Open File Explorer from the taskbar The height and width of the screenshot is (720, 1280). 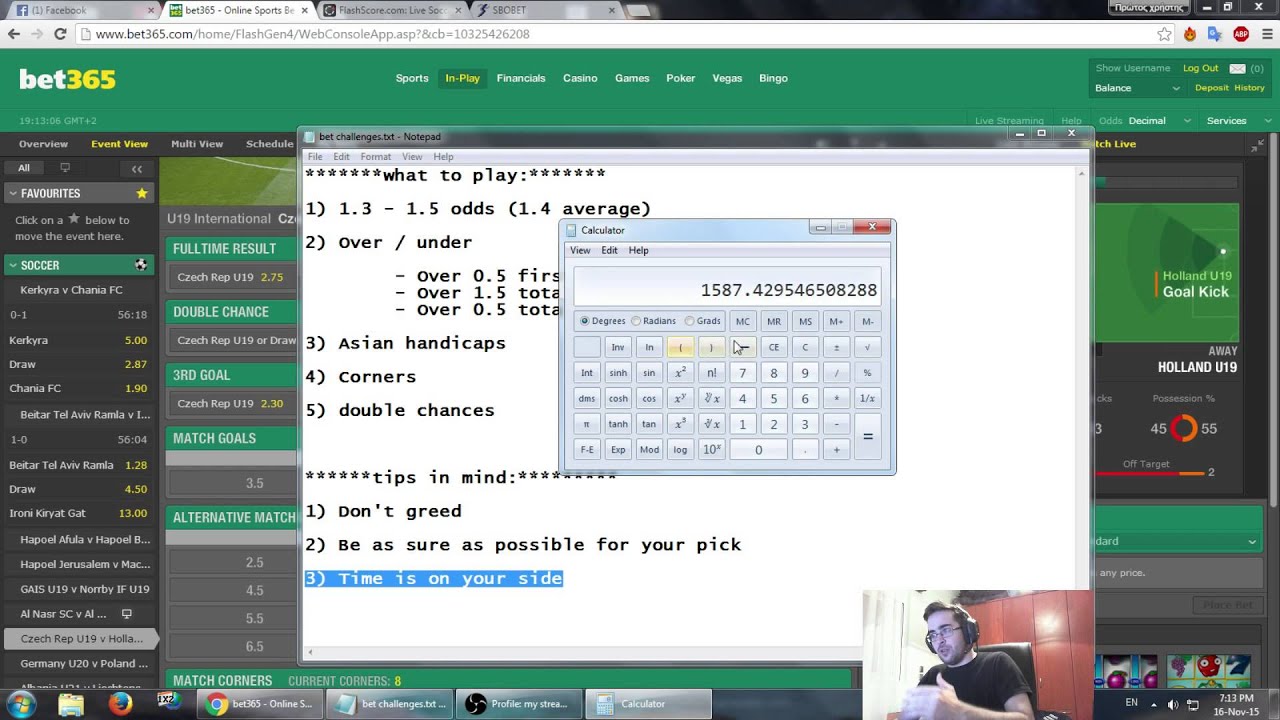(71, 704)
